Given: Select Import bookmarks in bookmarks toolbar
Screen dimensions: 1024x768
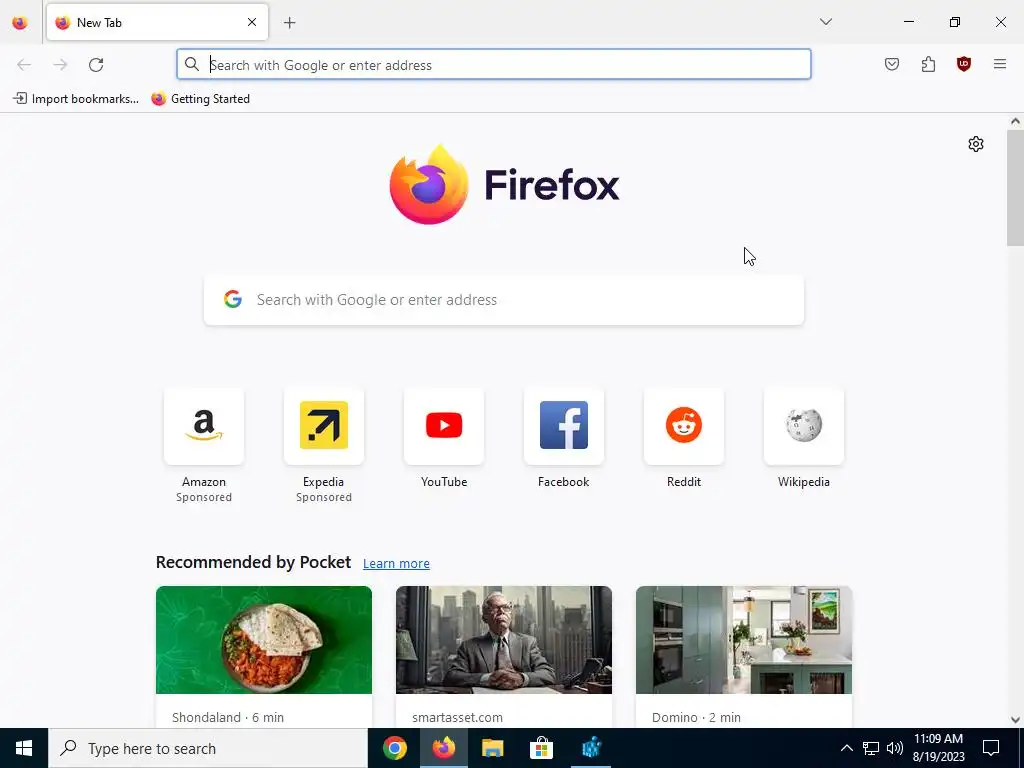Looking at the screenshot, I should tap(76, 99).
